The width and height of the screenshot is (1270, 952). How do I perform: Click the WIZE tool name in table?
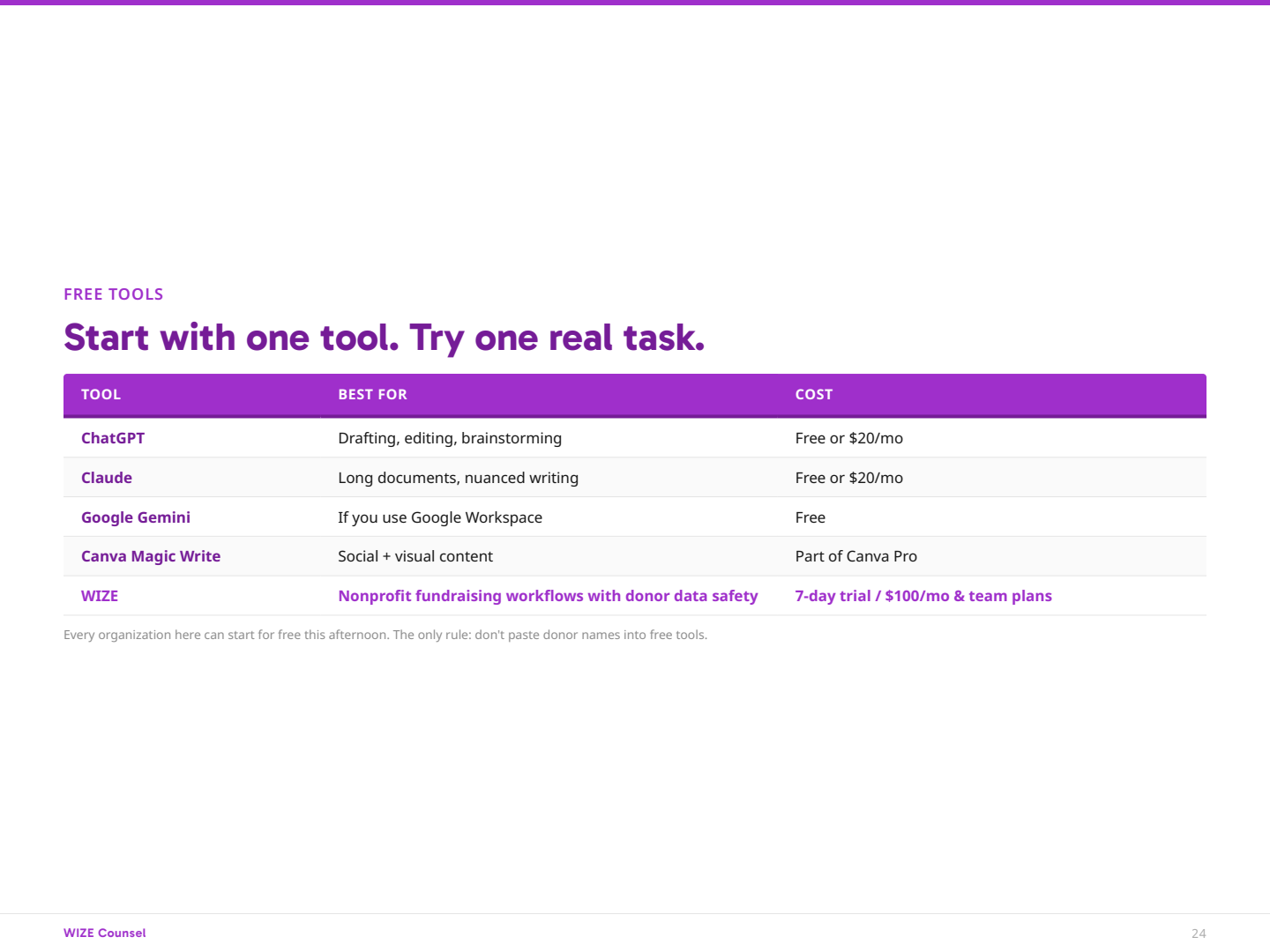[x=100, y=596]
